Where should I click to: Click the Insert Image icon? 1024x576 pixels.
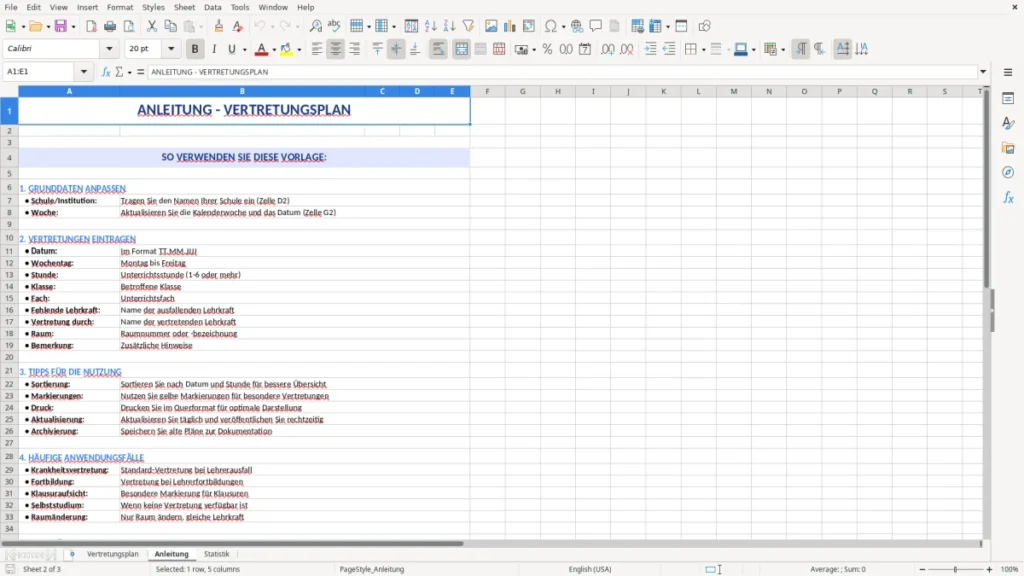point(491,26)
